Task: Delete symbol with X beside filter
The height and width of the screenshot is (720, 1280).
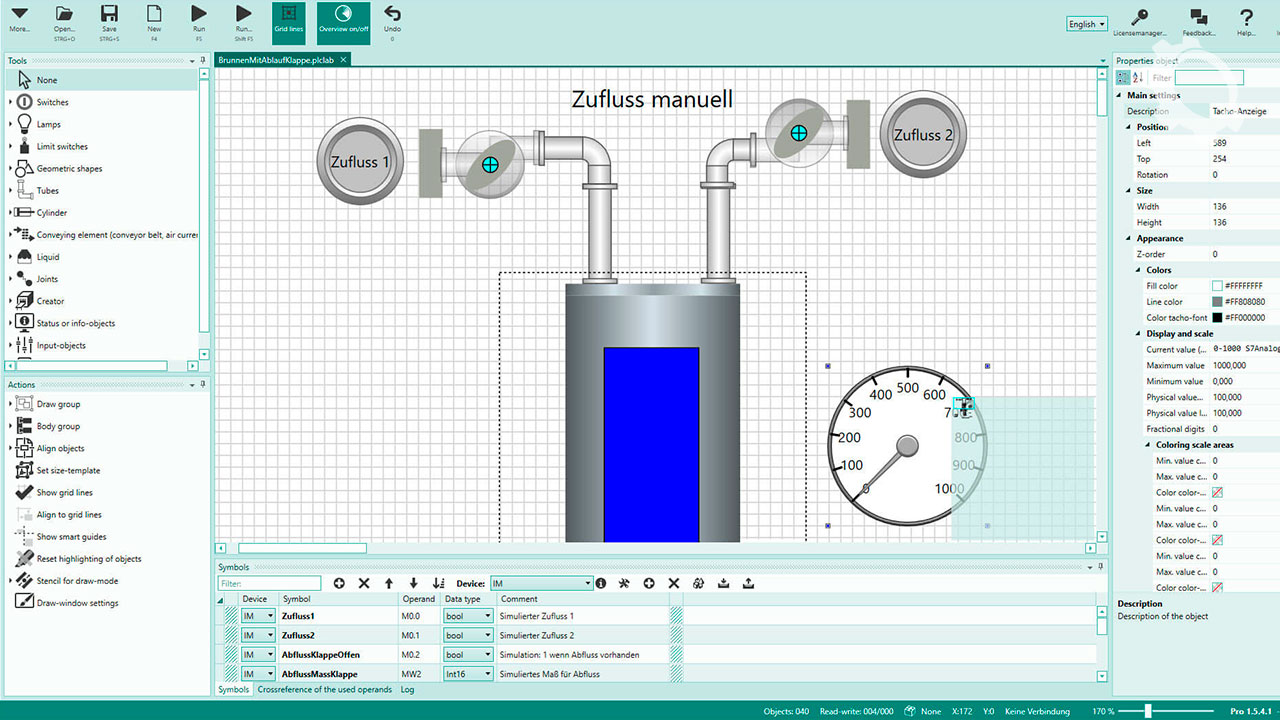Action: pos(364,583)
